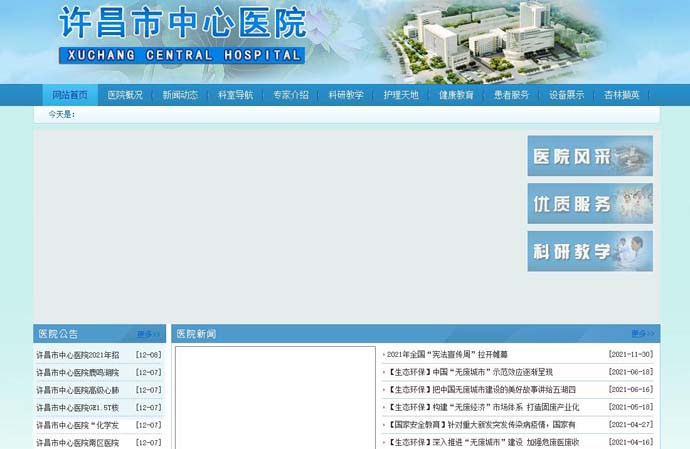Open announcement 许昌市中心医院GE1.5T核
The width and height of the screenshot is (690, 449).
[77, 408]
